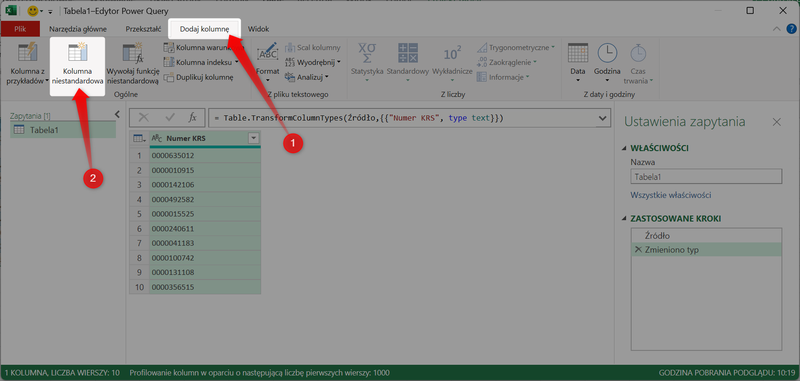Select the Tabela1 query
This screenshot has height=381, width=800.
pyautogui.click(x=63, y=130)
